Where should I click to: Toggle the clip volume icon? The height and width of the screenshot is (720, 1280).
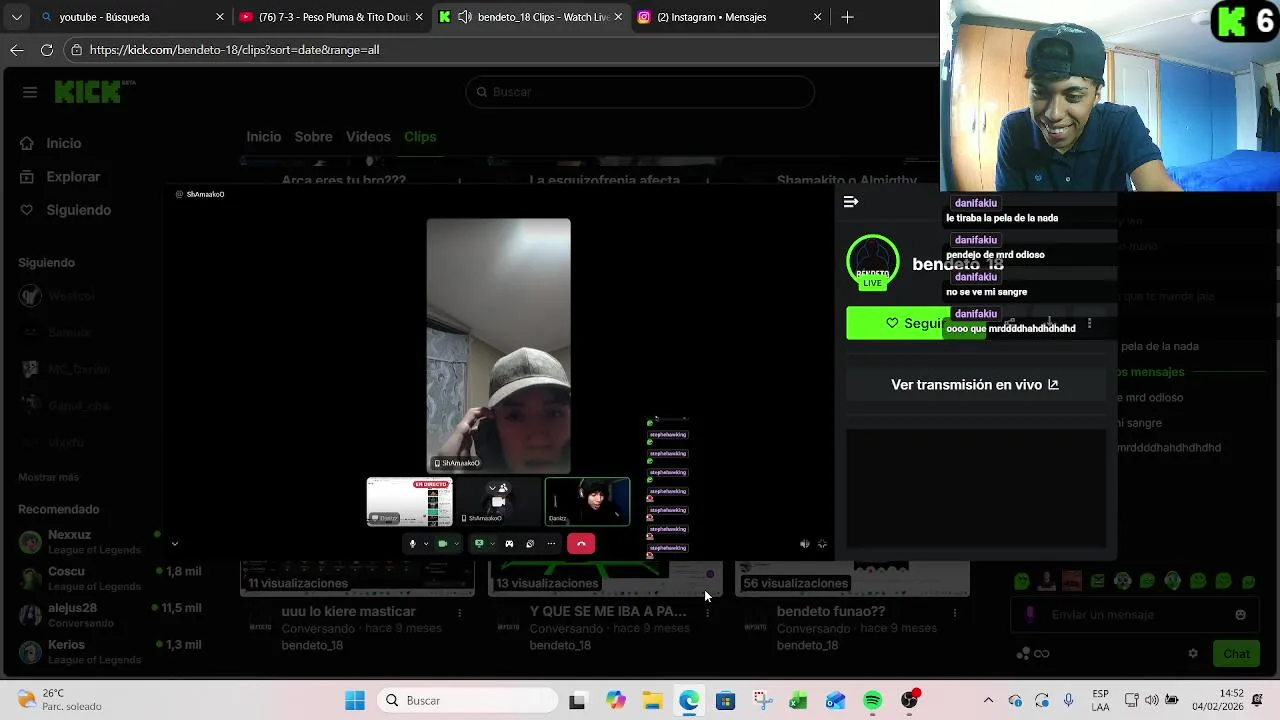pyautogui.click(x=805, y=544)
